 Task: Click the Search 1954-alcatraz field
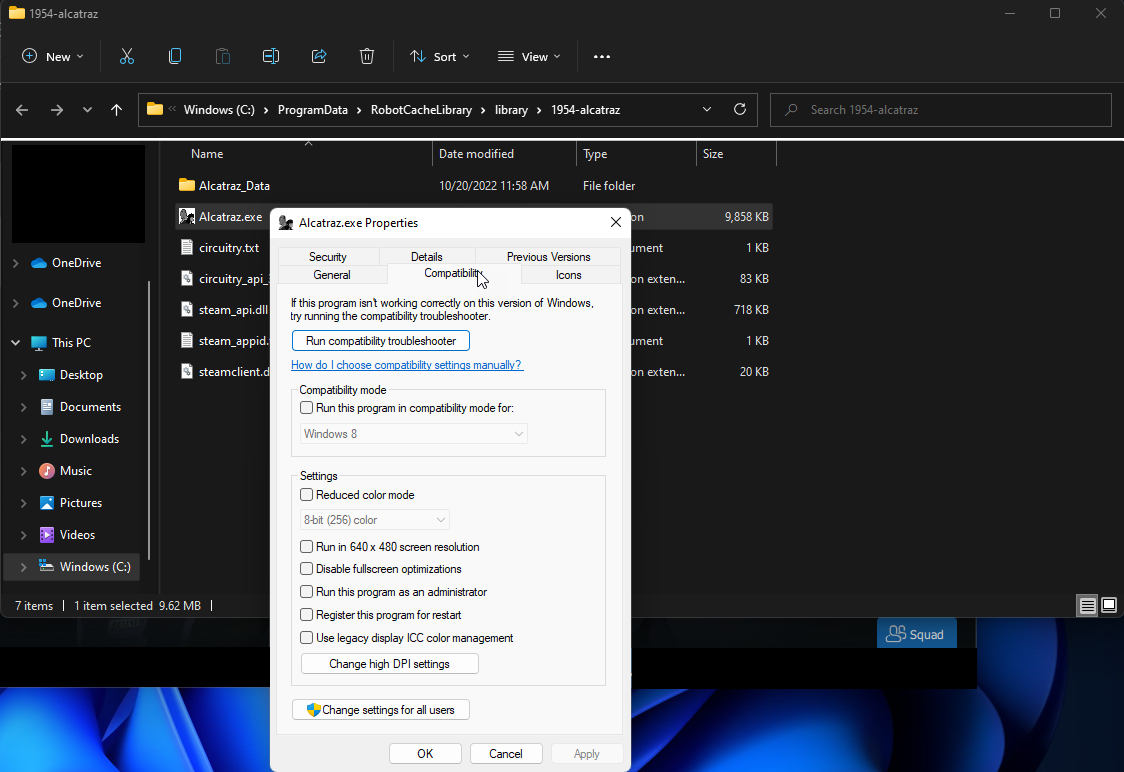[x=940, y=110]
